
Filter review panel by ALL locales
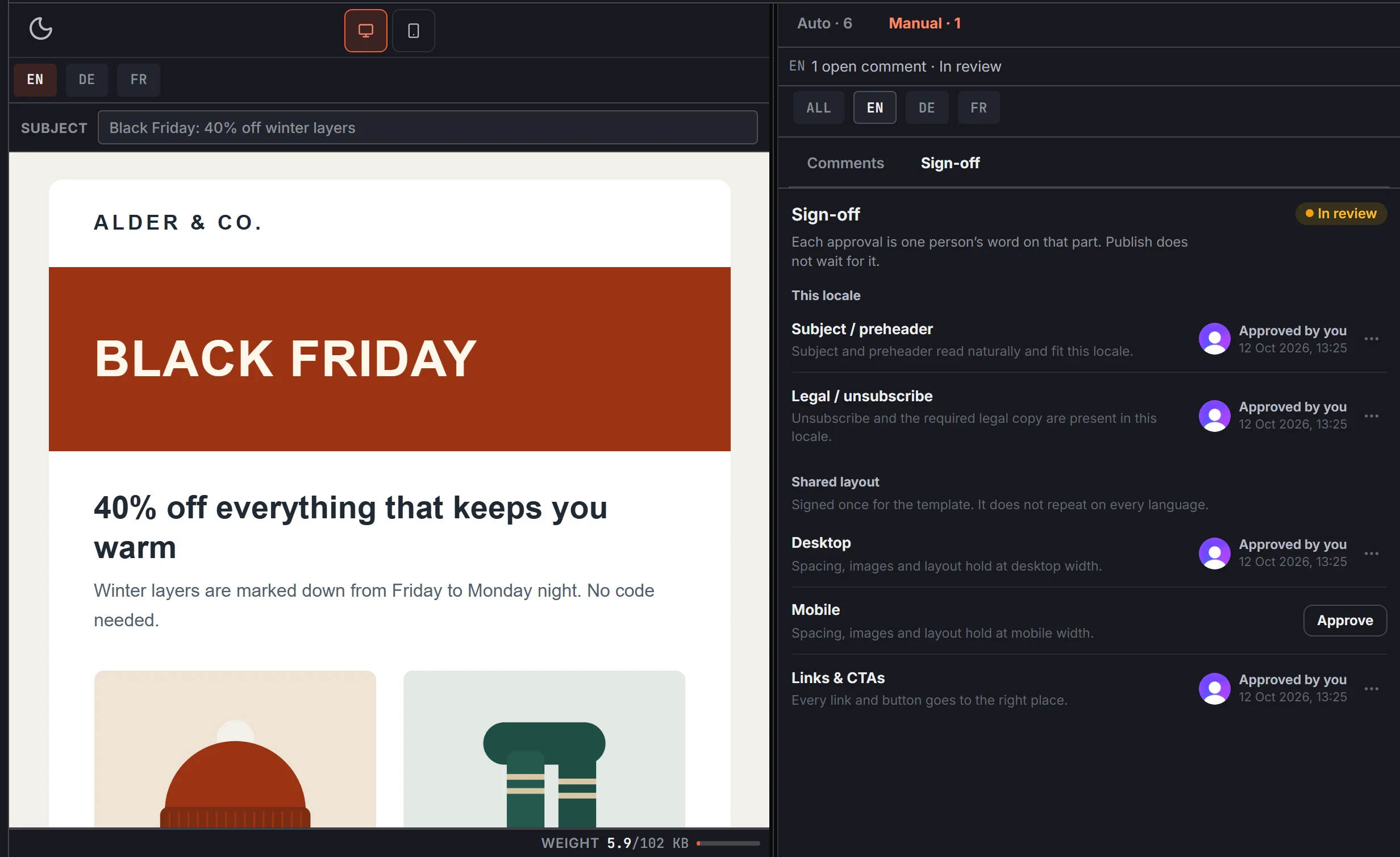(x=819, y=107)
